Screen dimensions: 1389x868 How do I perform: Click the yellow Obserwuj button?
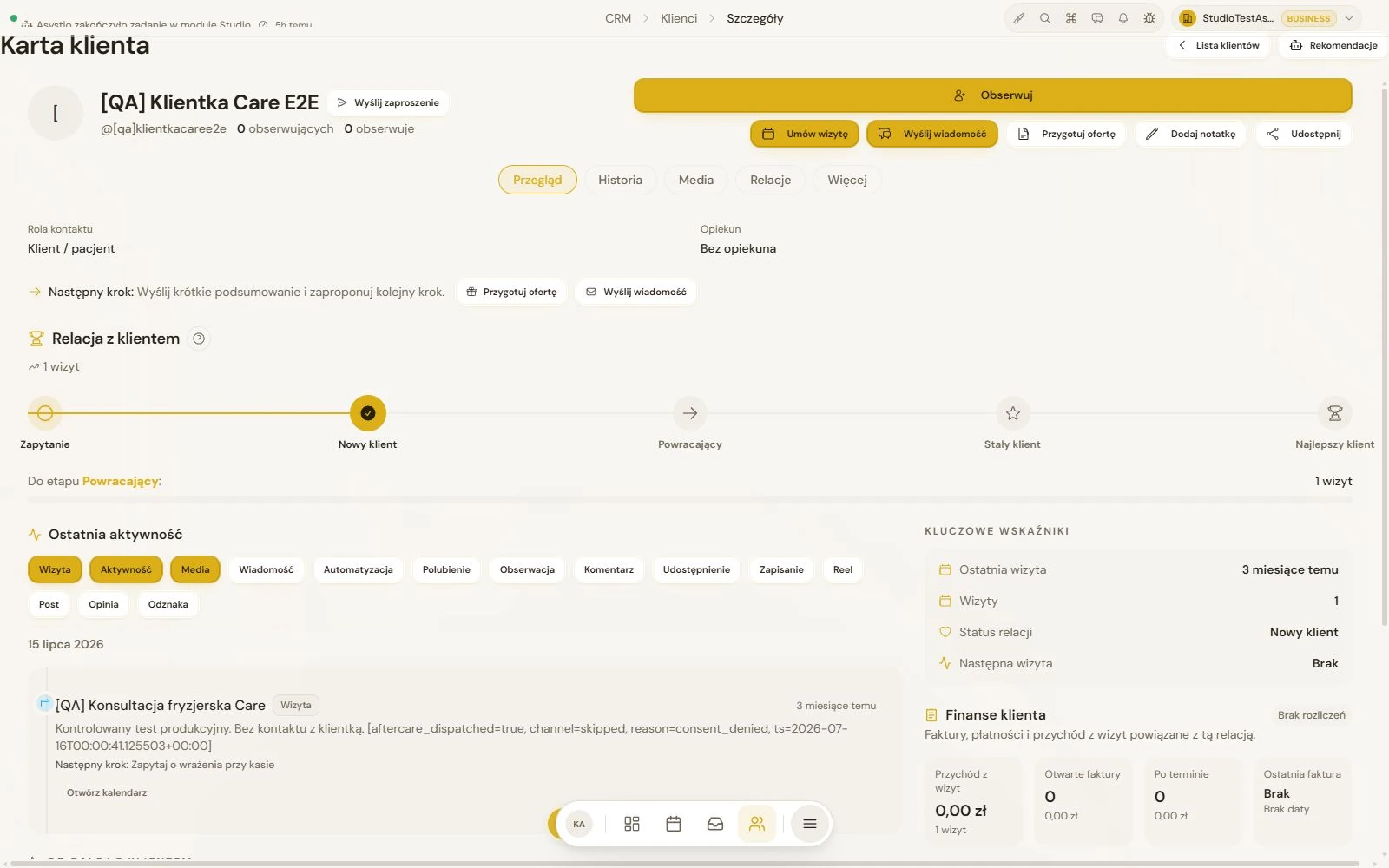(993, 95)
